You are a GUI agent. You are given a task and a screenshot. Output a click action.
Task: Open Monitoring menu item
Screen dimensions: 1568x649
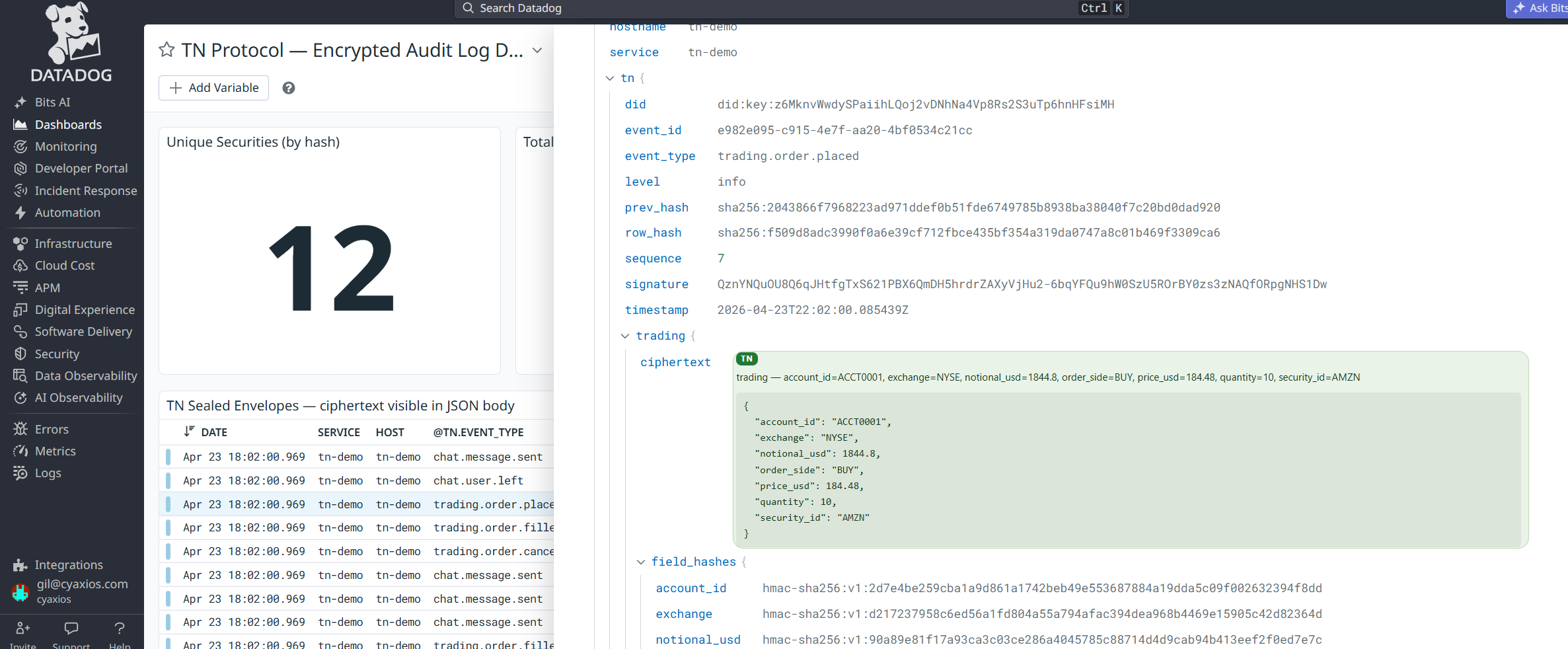tap(65, 147)
